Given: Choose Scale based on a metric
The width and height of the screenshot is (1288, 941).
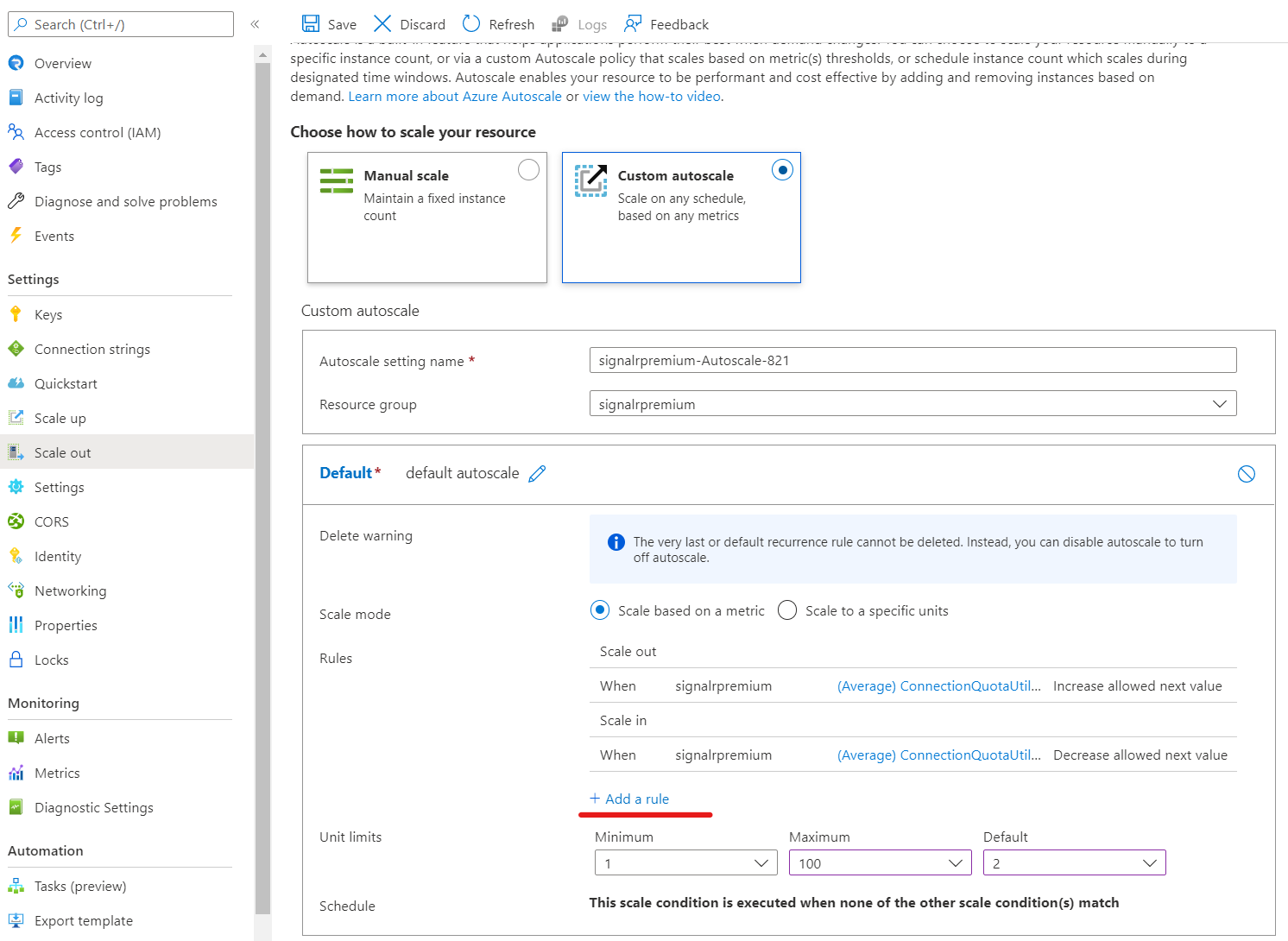Looking at the screenshot, I should tap(600, 609).
